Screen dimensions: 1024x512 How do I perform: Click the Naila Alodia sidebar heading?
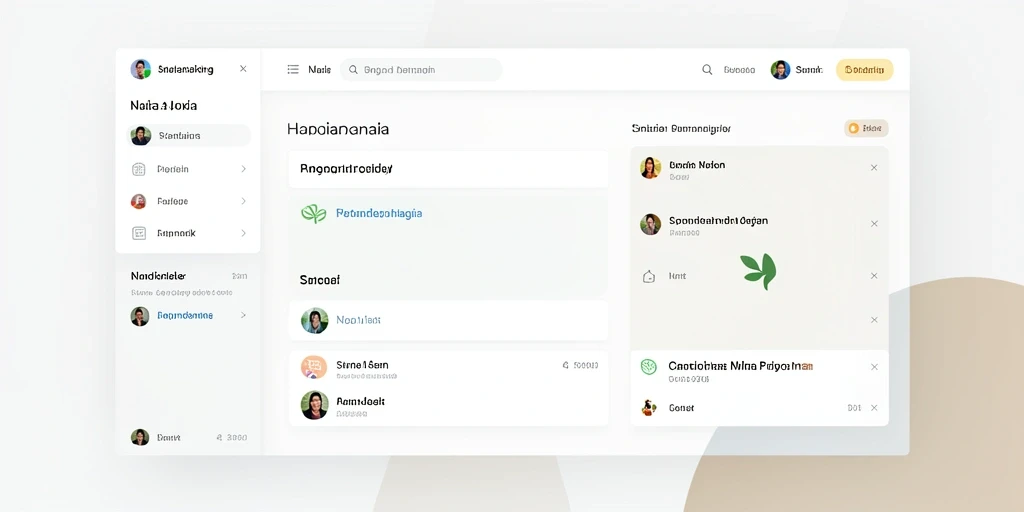coord(163,105)
